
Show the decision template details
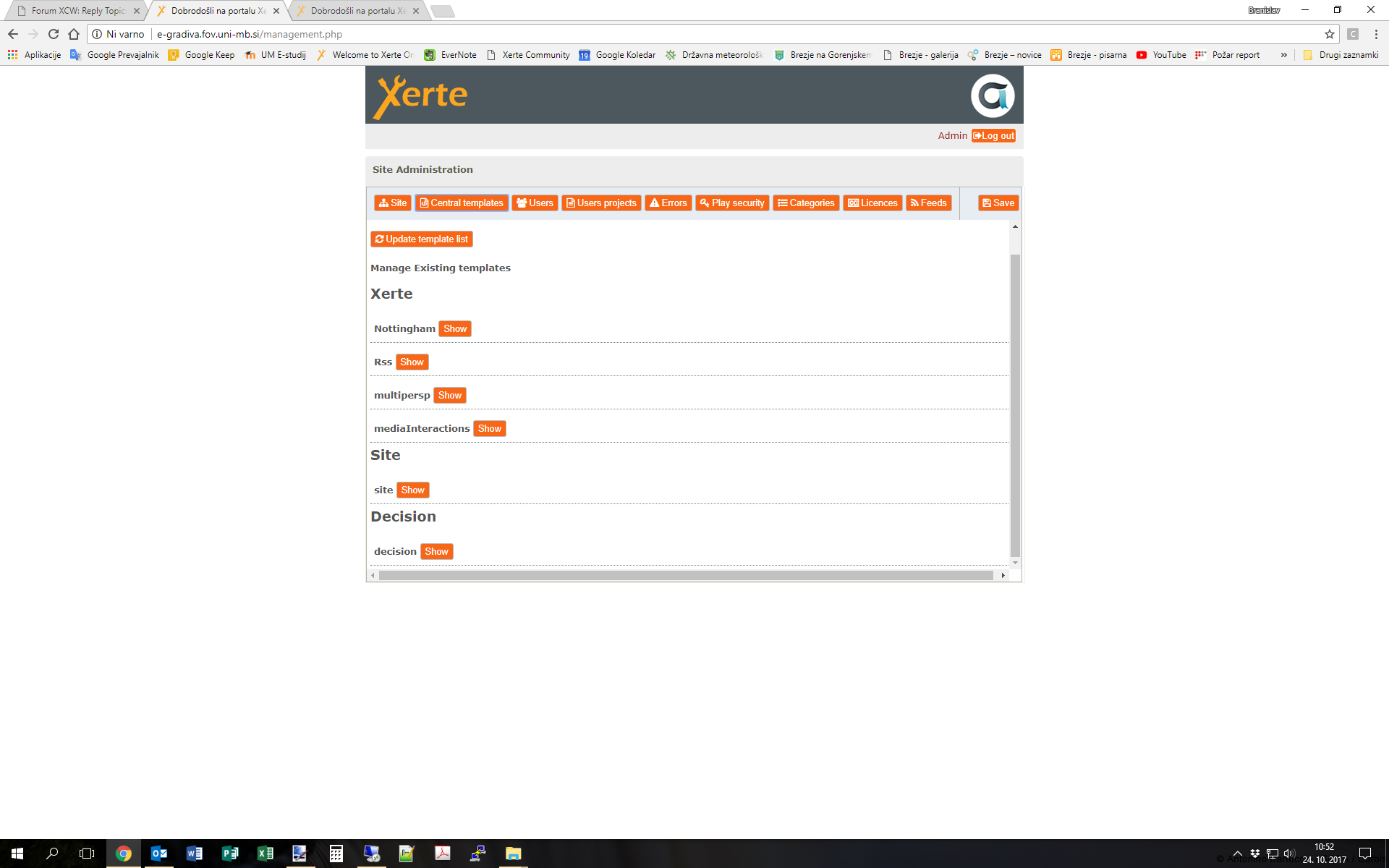(437, 552)
